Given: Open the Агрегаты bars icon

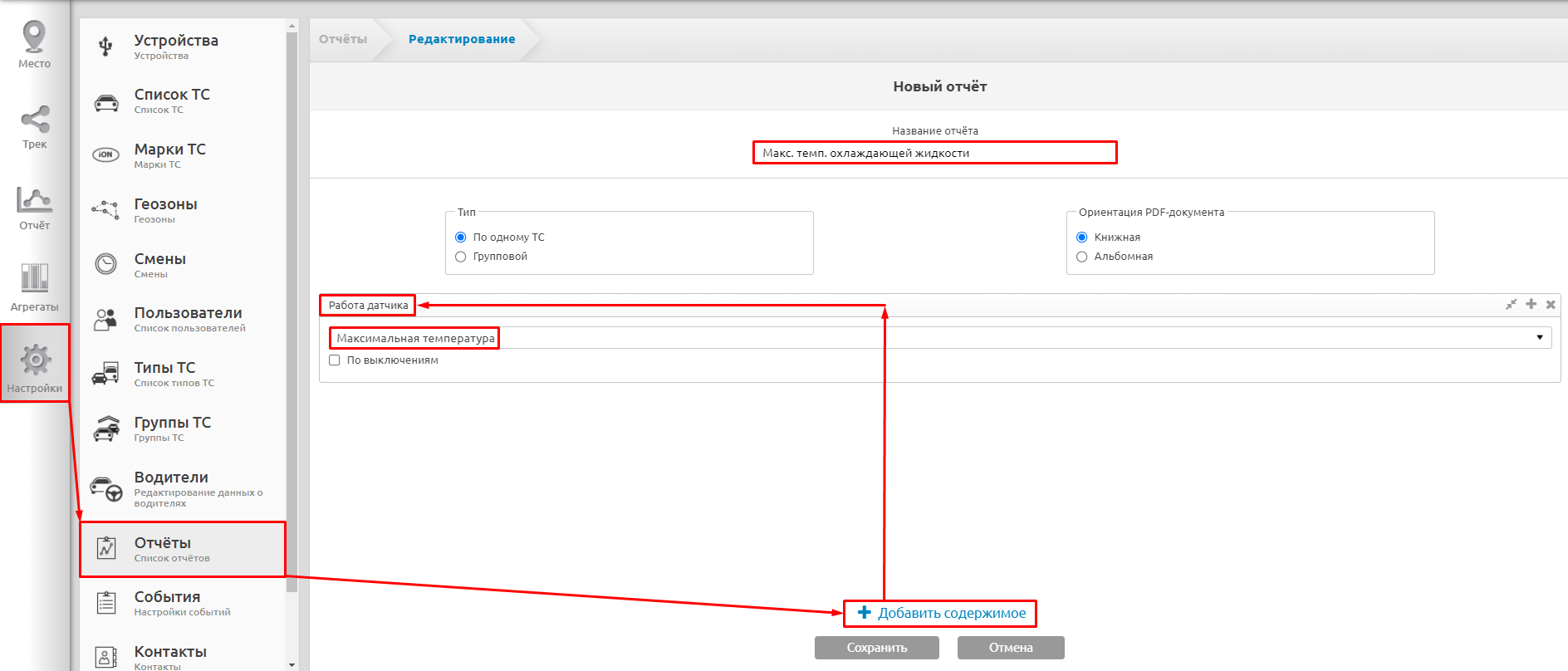Looking at the screenshot, I should click(x=34, y=277).
